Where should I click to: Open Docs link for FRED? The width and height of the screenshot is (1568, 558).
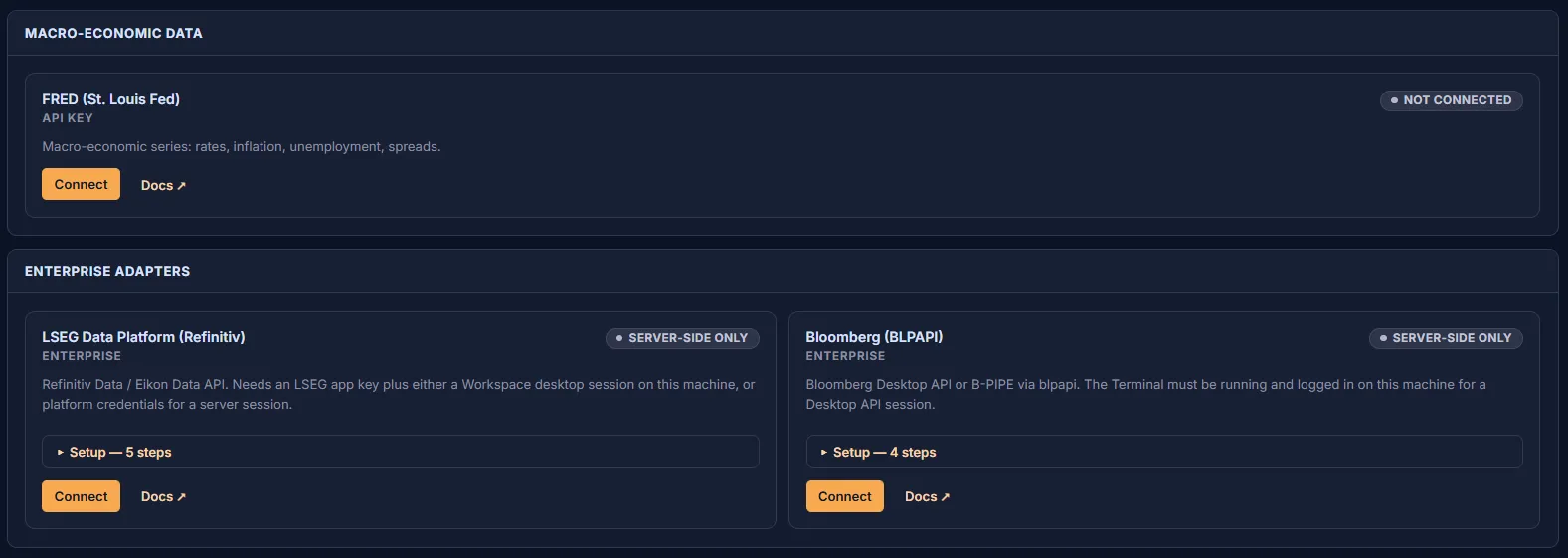[x=163, y=185]
